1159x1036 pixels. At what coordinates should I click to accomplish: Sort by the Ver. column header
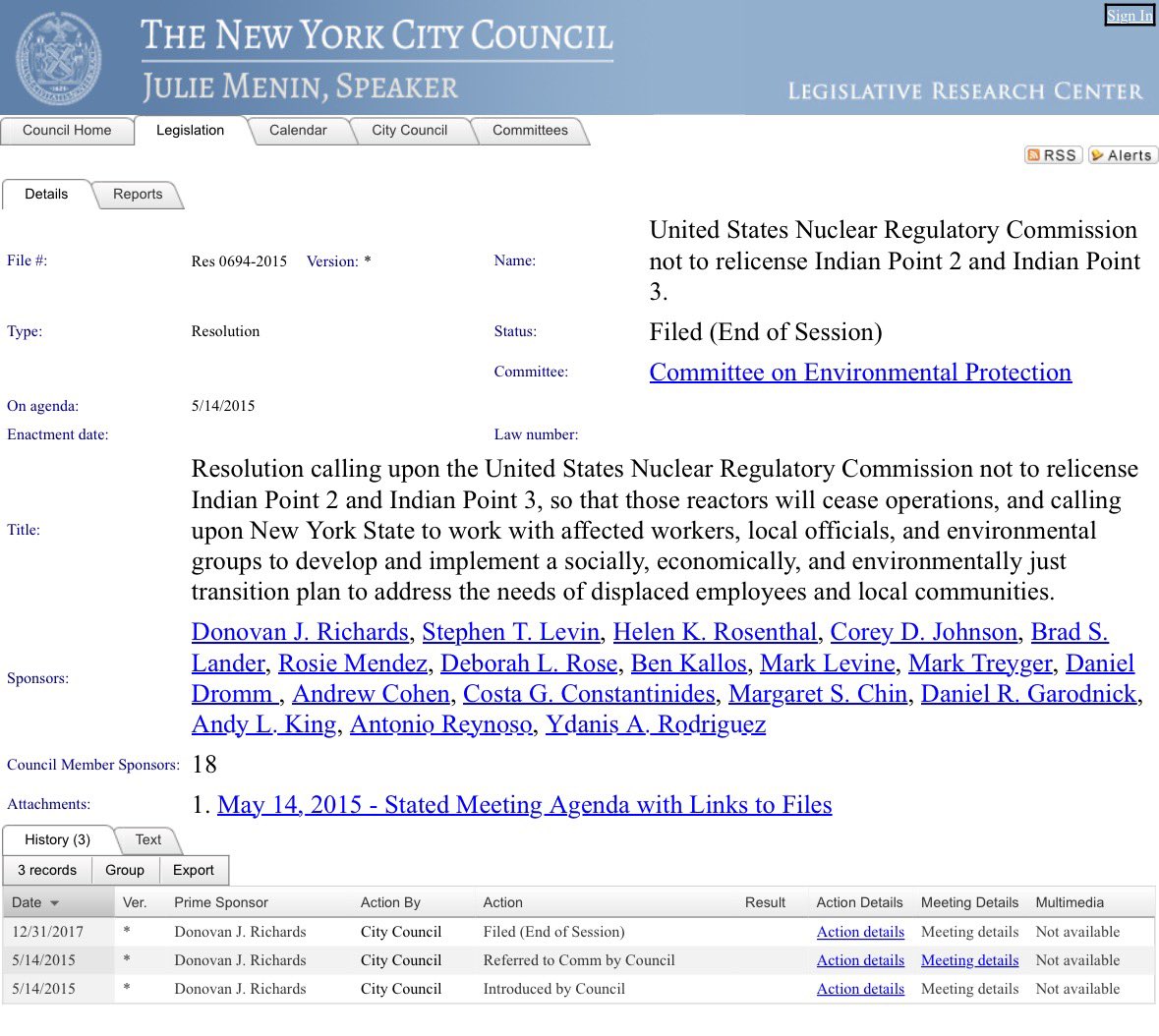pyautogui.click(x=135, y=903)
